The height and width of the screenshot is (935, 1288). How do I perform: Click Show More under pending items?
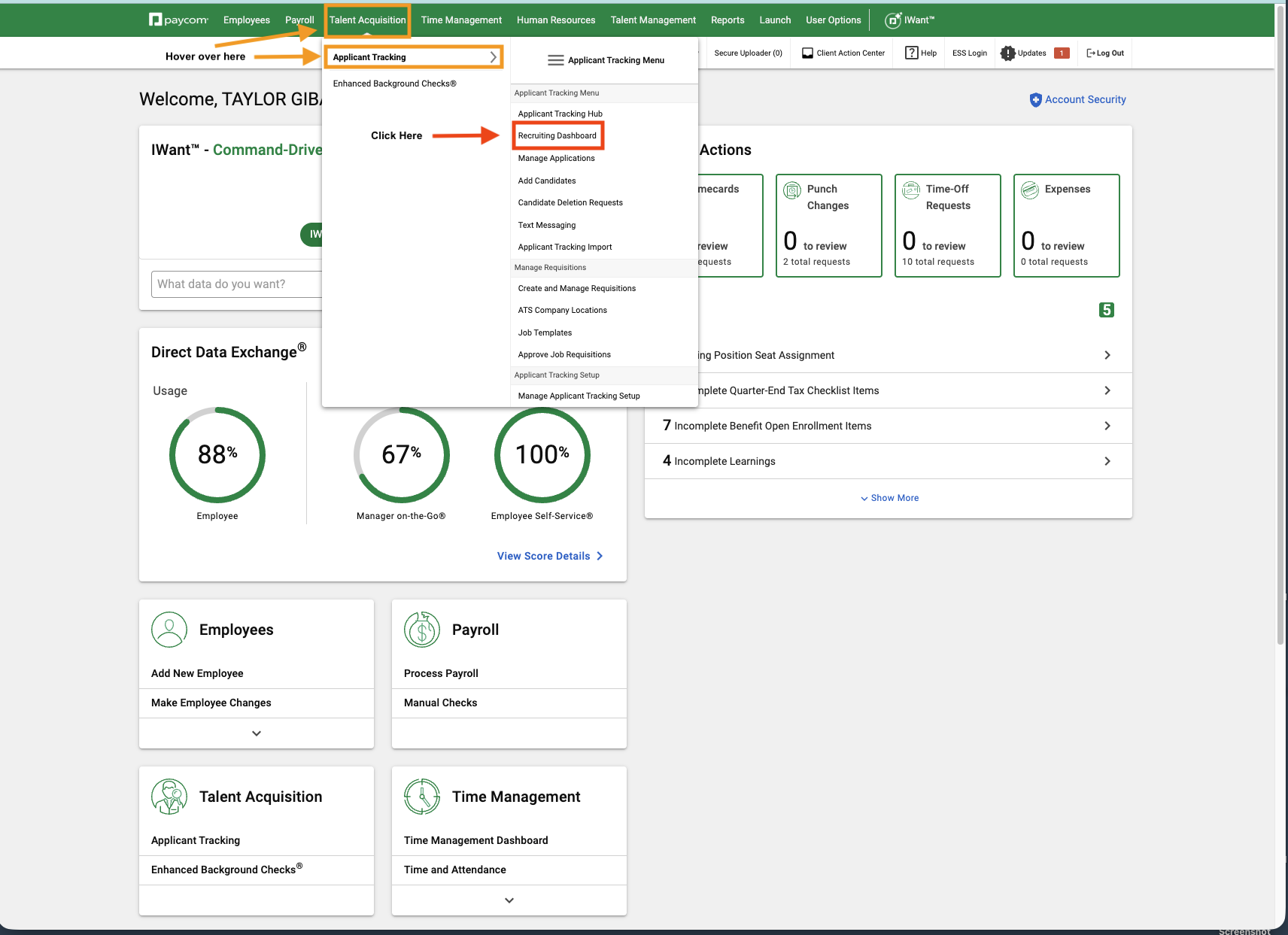click(x=889, y=497)
